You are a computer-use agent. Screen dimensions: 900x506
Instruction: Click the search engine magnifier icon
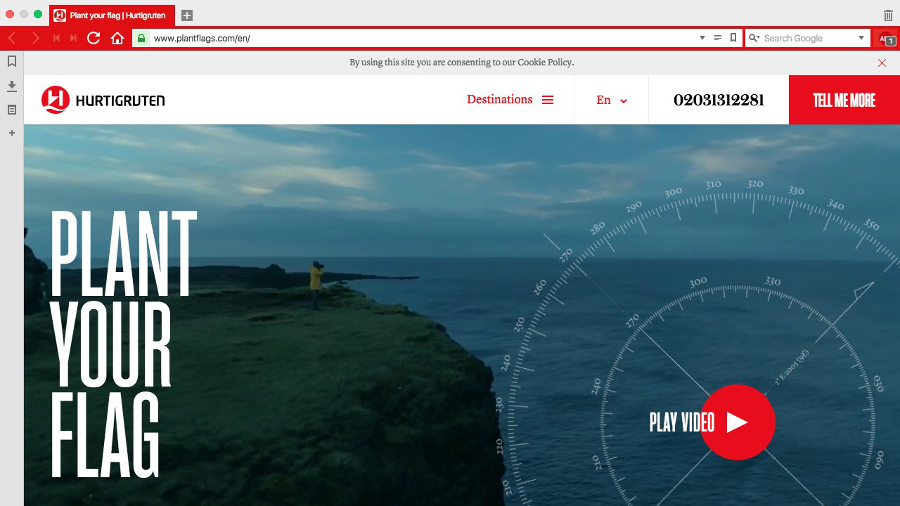tap(754, 38)
